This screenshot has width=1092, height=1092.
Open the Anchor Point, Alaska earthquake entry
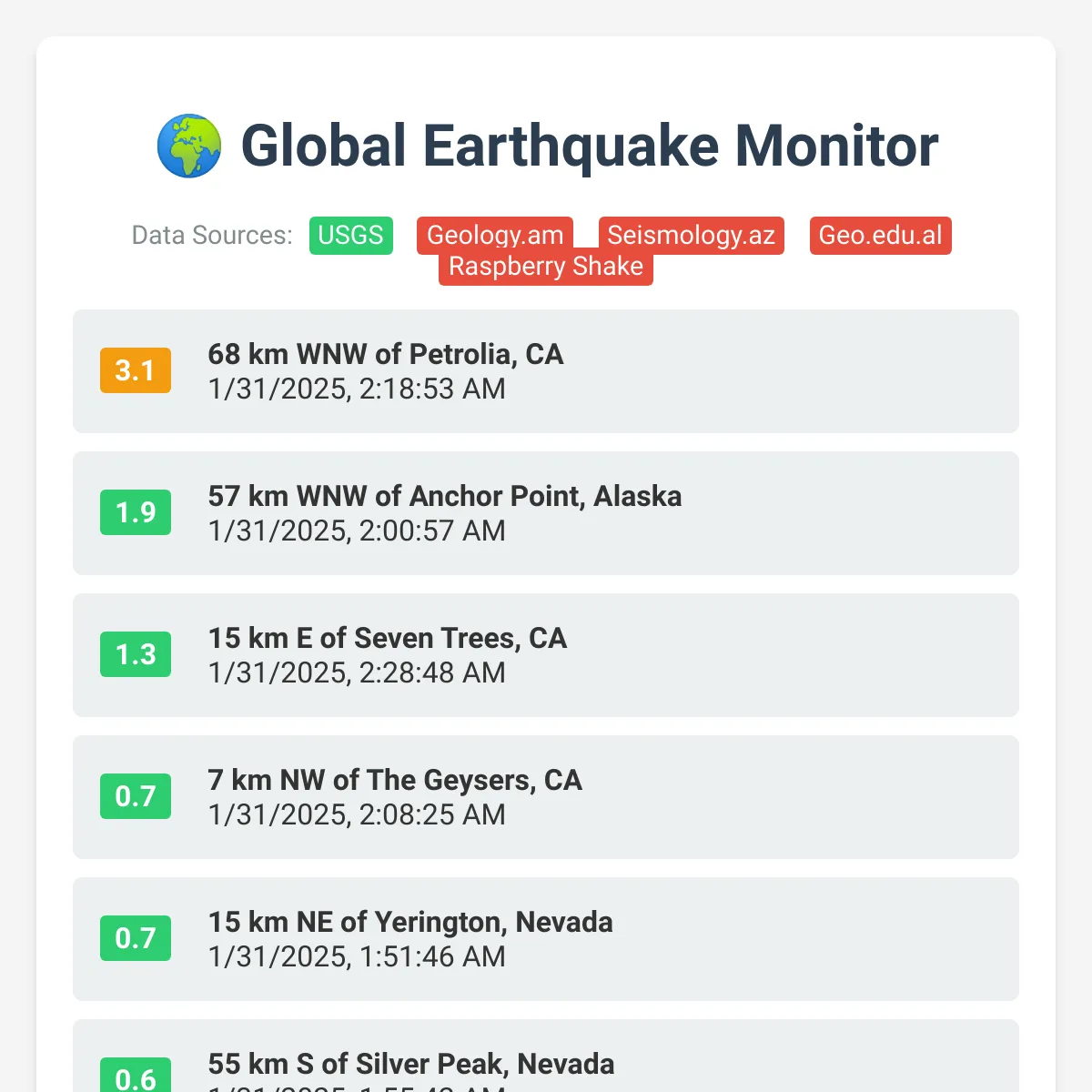(x=546, y=513)
